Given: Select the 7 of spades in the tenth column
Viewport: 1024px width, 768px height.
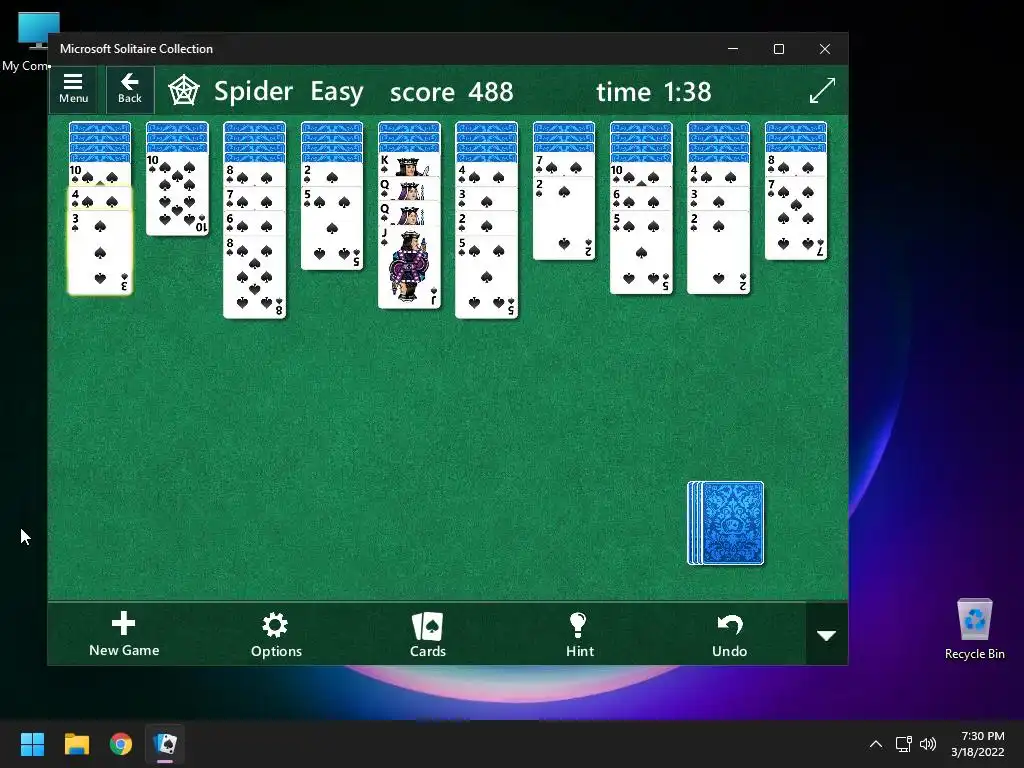Looking at the screenshot, I should pyautogui.click(x=795, y=218).
